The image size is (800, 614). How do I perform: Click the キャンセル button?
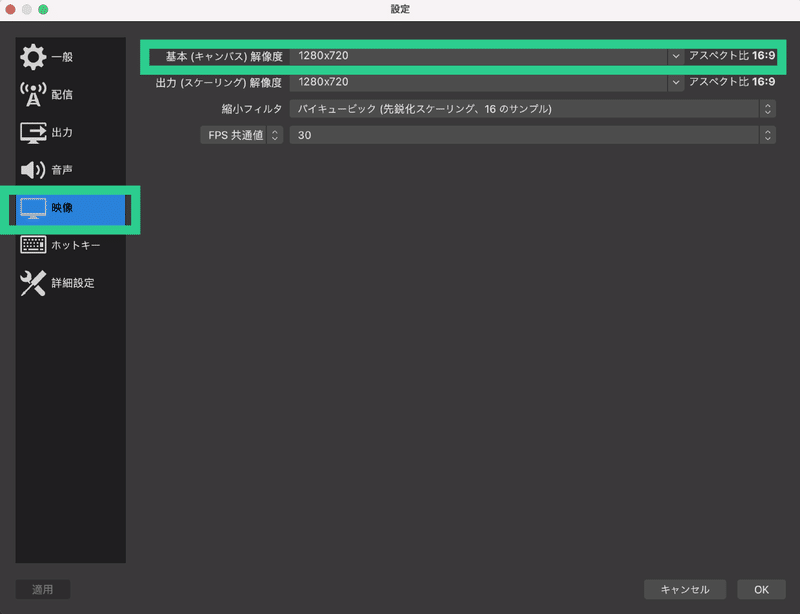pos(685,590)
